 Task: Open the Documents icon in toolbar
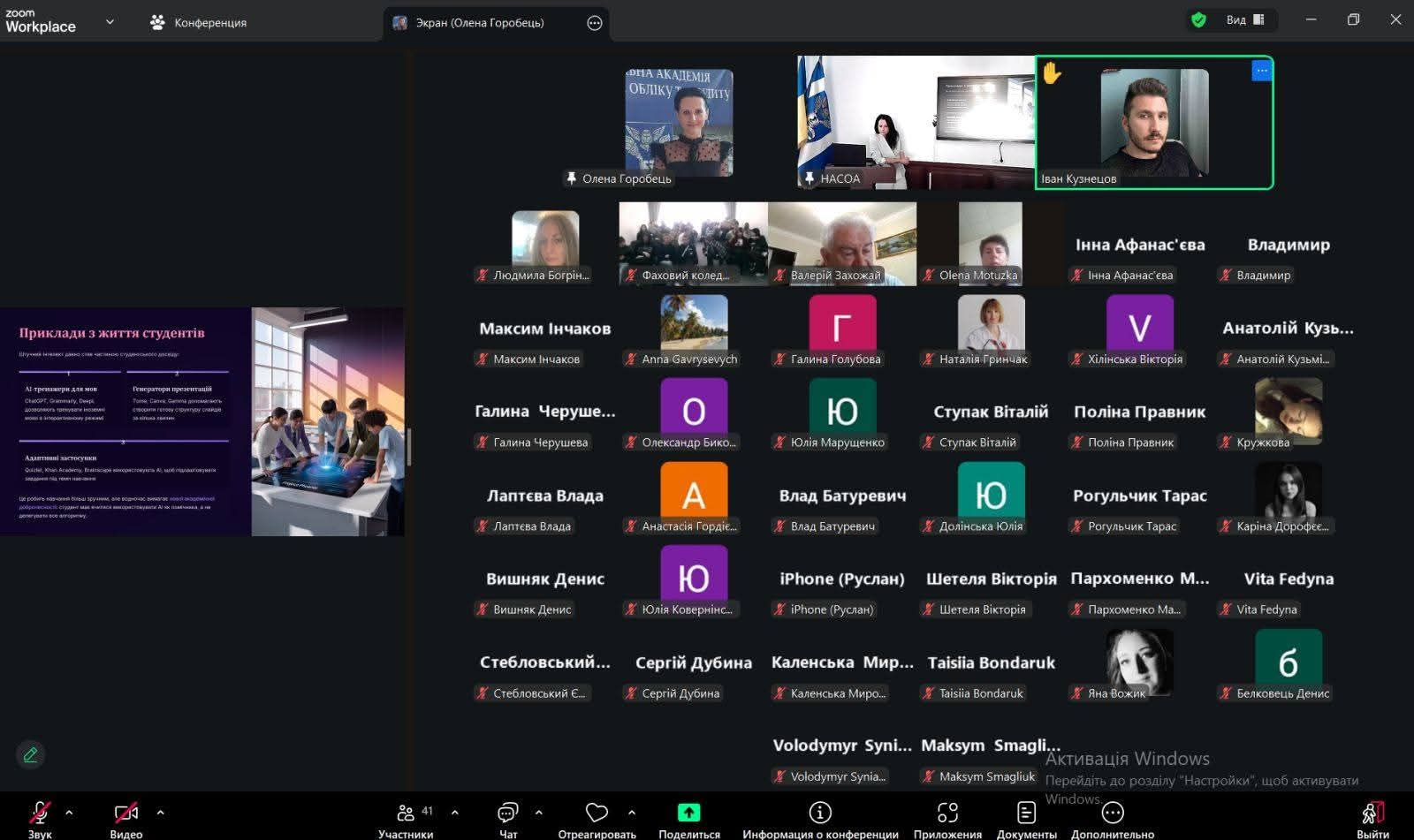pos(1026,813)
